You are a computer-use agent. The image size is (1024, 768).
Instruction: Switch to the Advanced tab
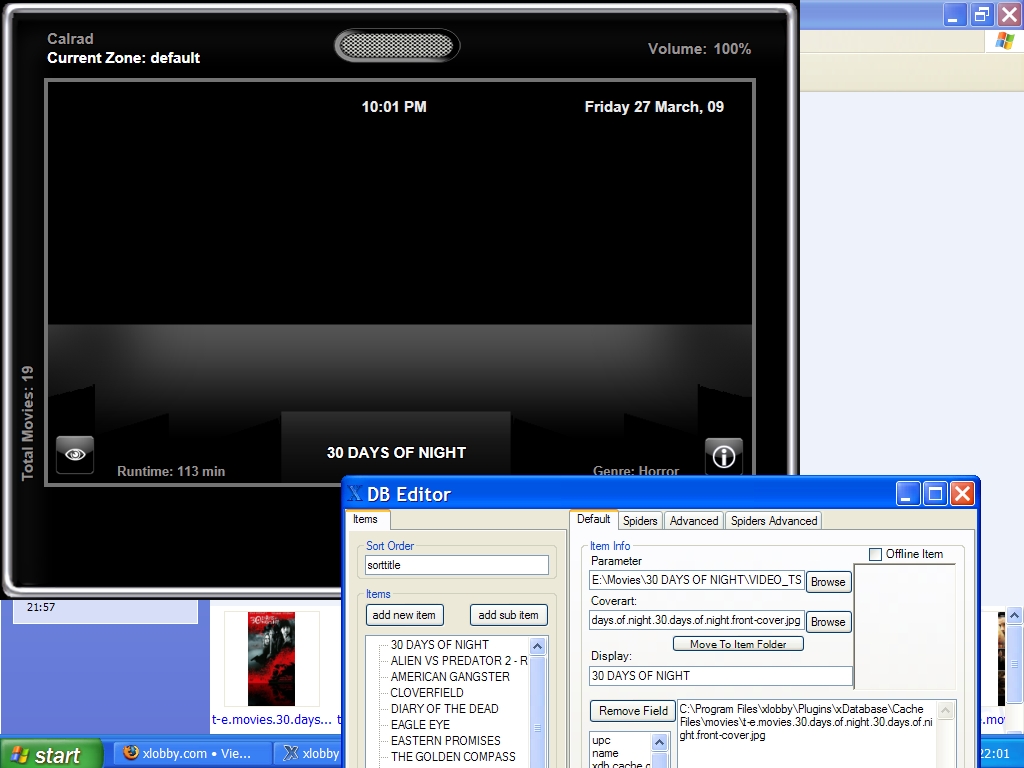(x=694, y=520)
